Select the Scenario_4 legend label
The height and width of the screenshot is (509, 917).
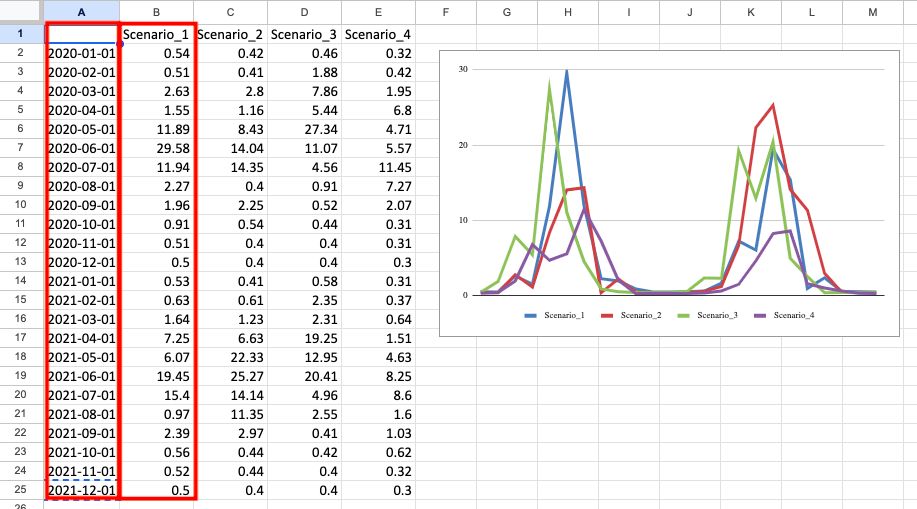[x=793, y=315]
